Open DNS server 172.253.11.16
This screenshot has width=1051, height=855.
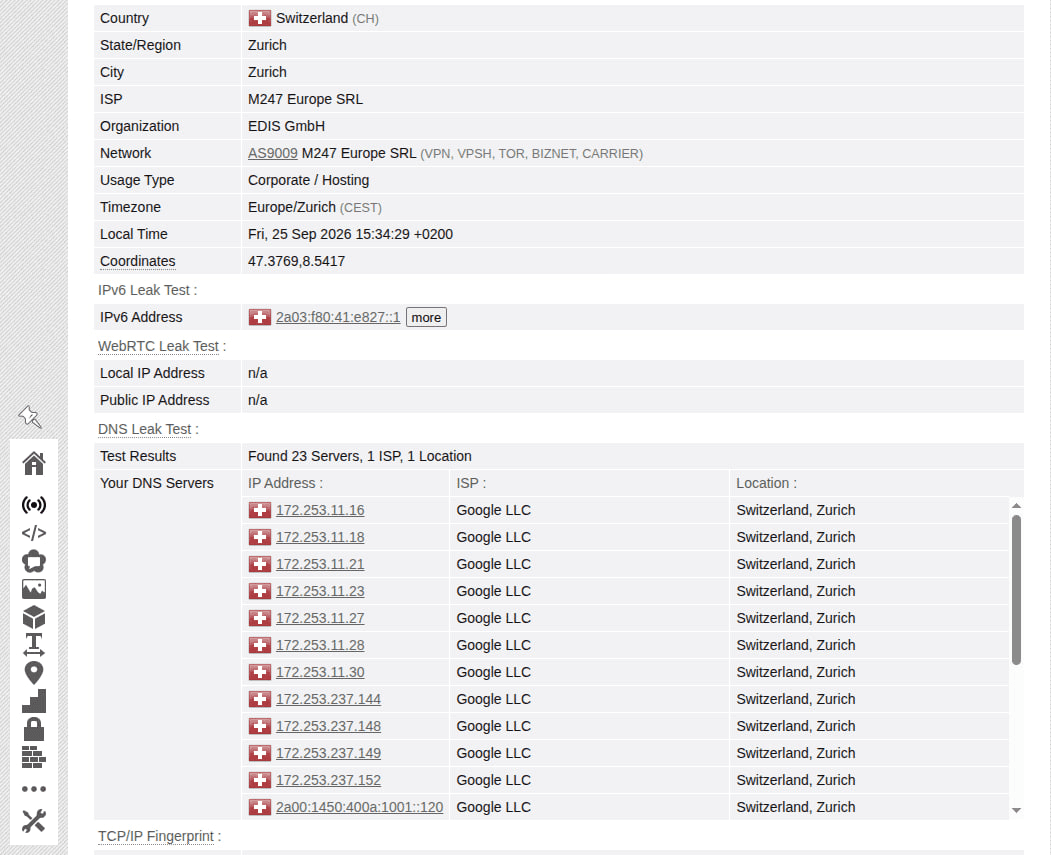point(320,510)
